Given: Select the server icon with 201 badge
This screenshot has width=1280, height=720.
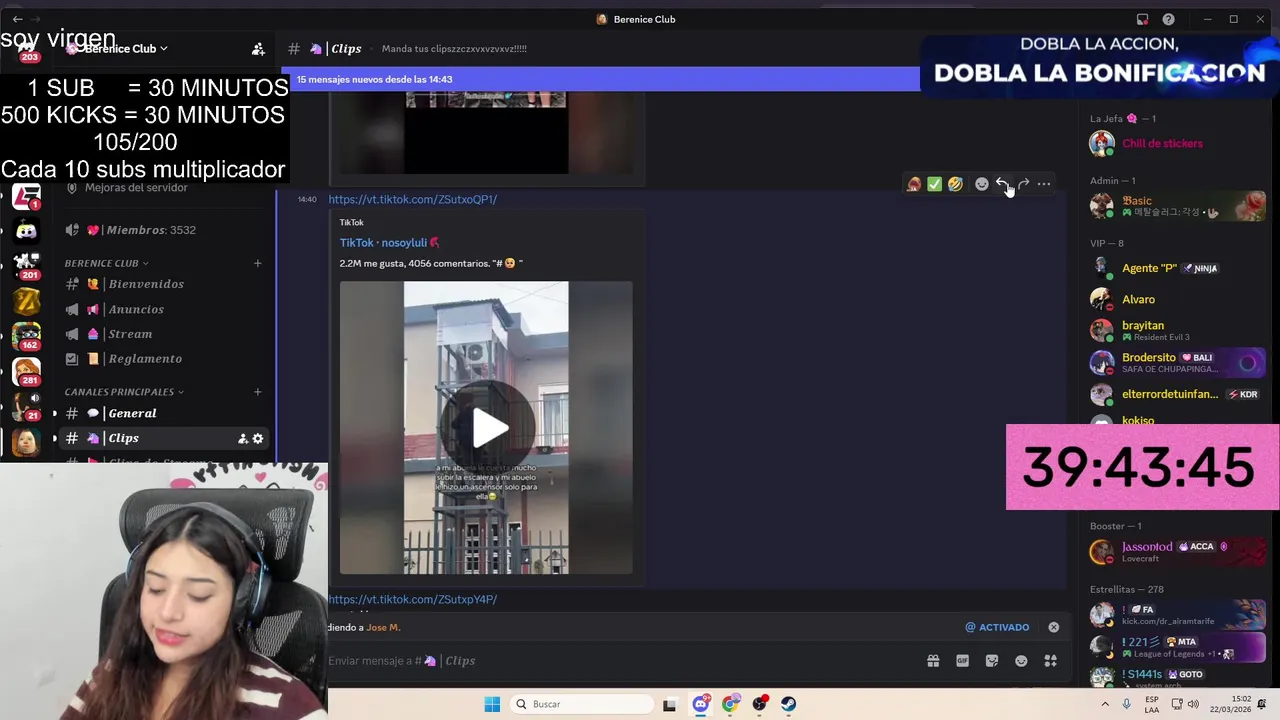Looking at the screenshot, I should pos(27,266).
